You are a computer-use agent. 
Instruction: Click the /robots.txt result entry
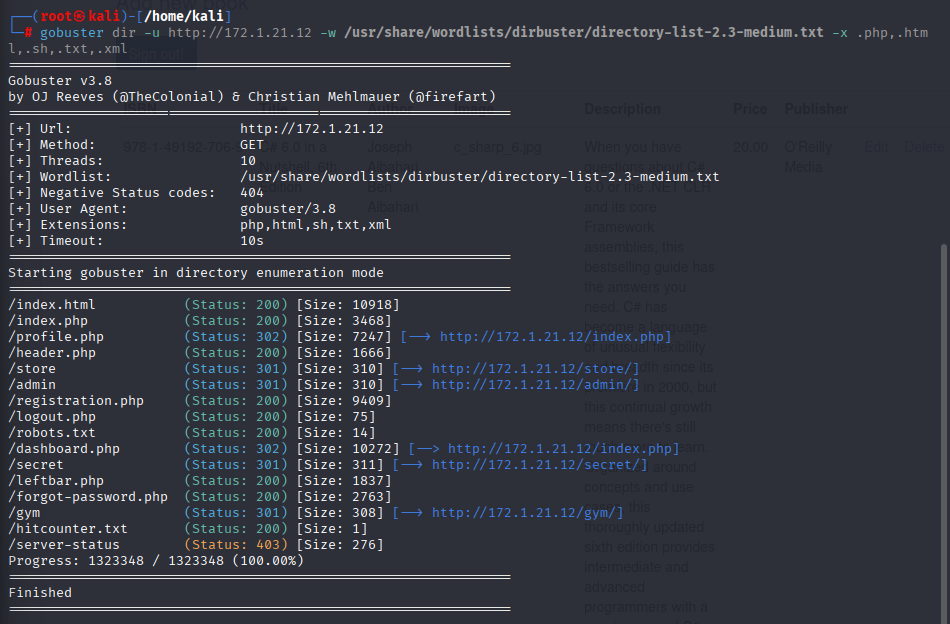click(51, 433)
